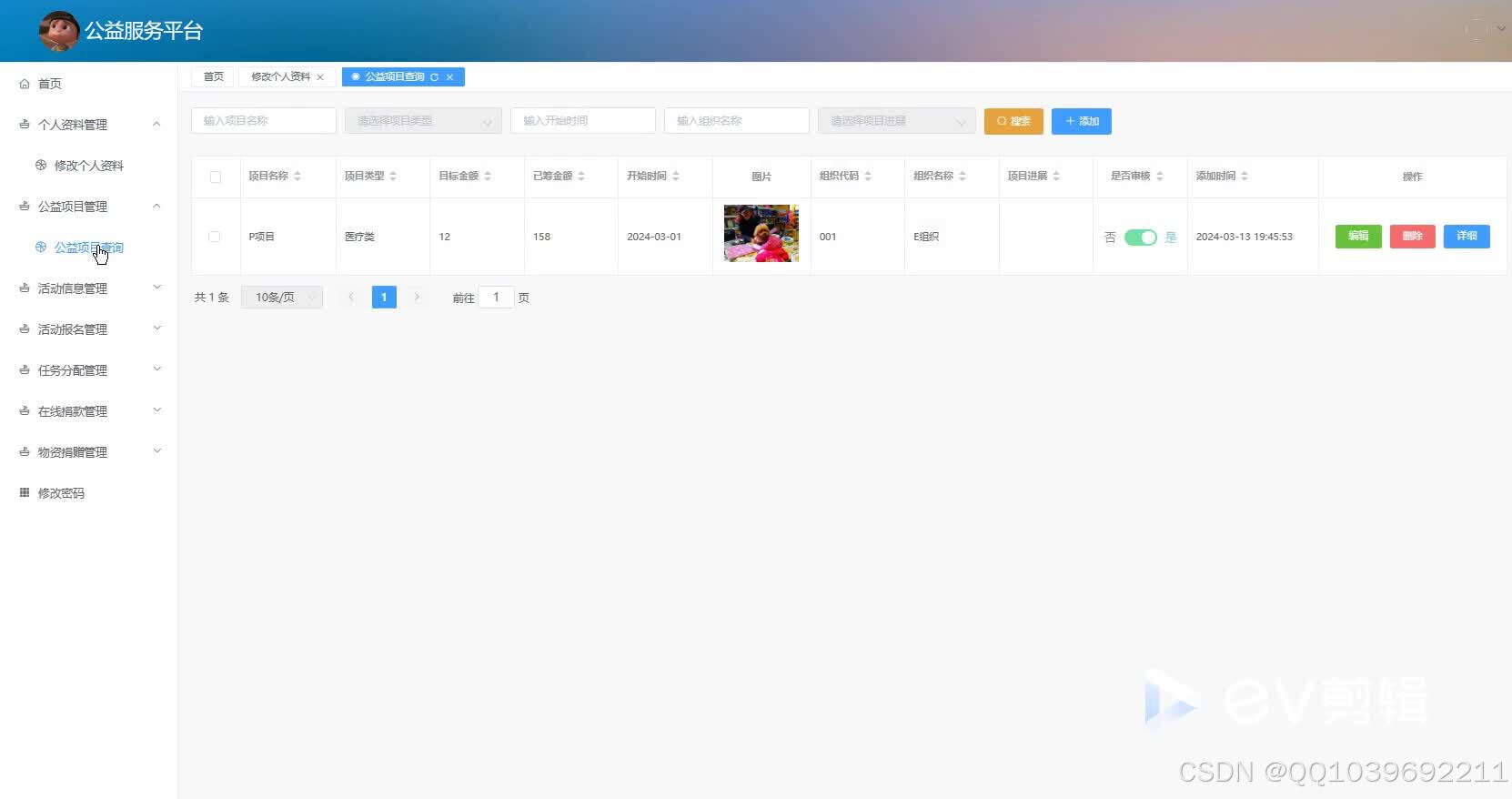The height and width of the screenshot is (799, 1512).
Task: Sort by 是否审核 column
Action: click(x=1160, y=177)
